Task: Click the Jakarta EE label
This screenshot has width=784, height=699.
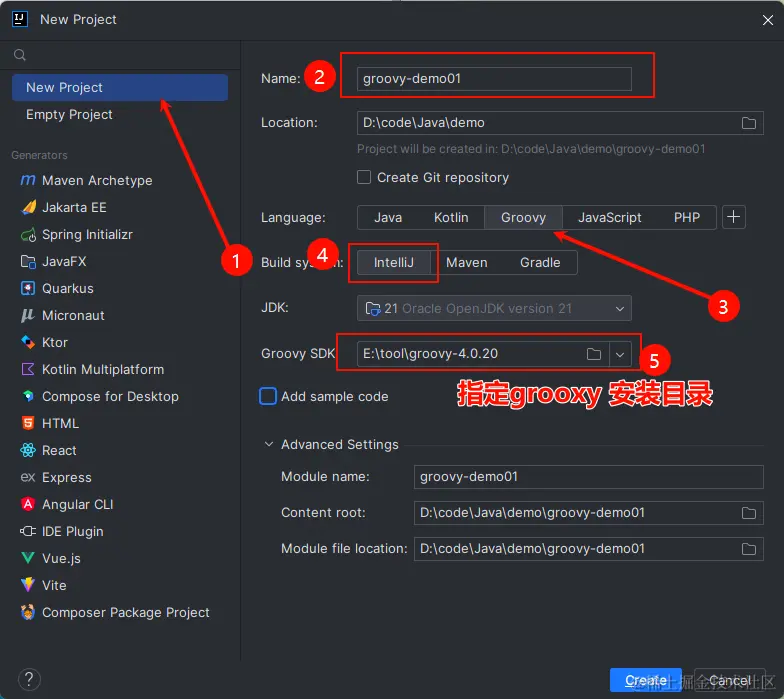Action: point(74,207)
